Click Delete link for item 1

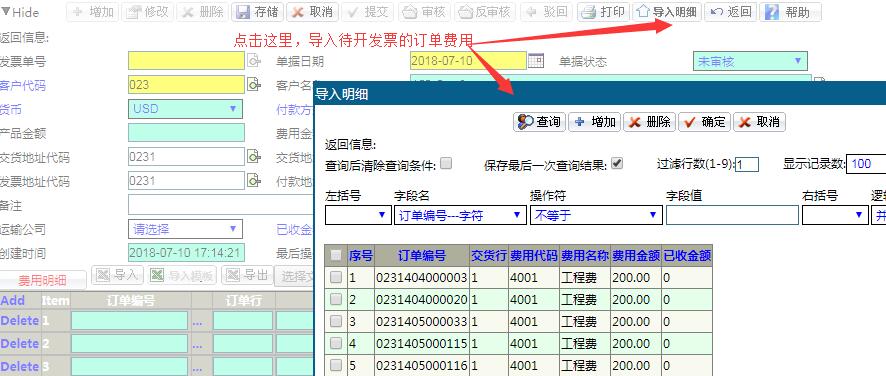(20, 321)
